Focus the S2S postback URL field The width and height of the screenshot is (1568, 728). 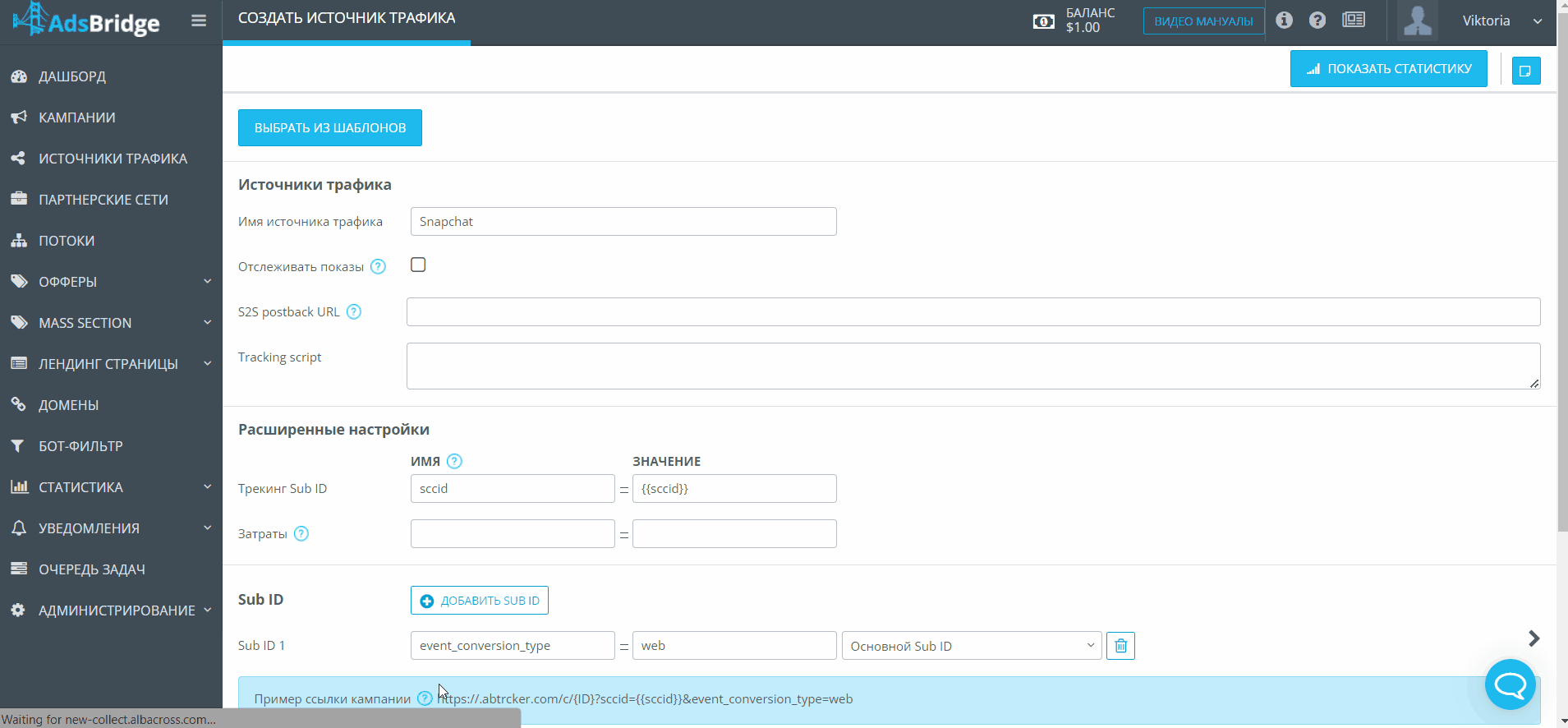(973, 312)
